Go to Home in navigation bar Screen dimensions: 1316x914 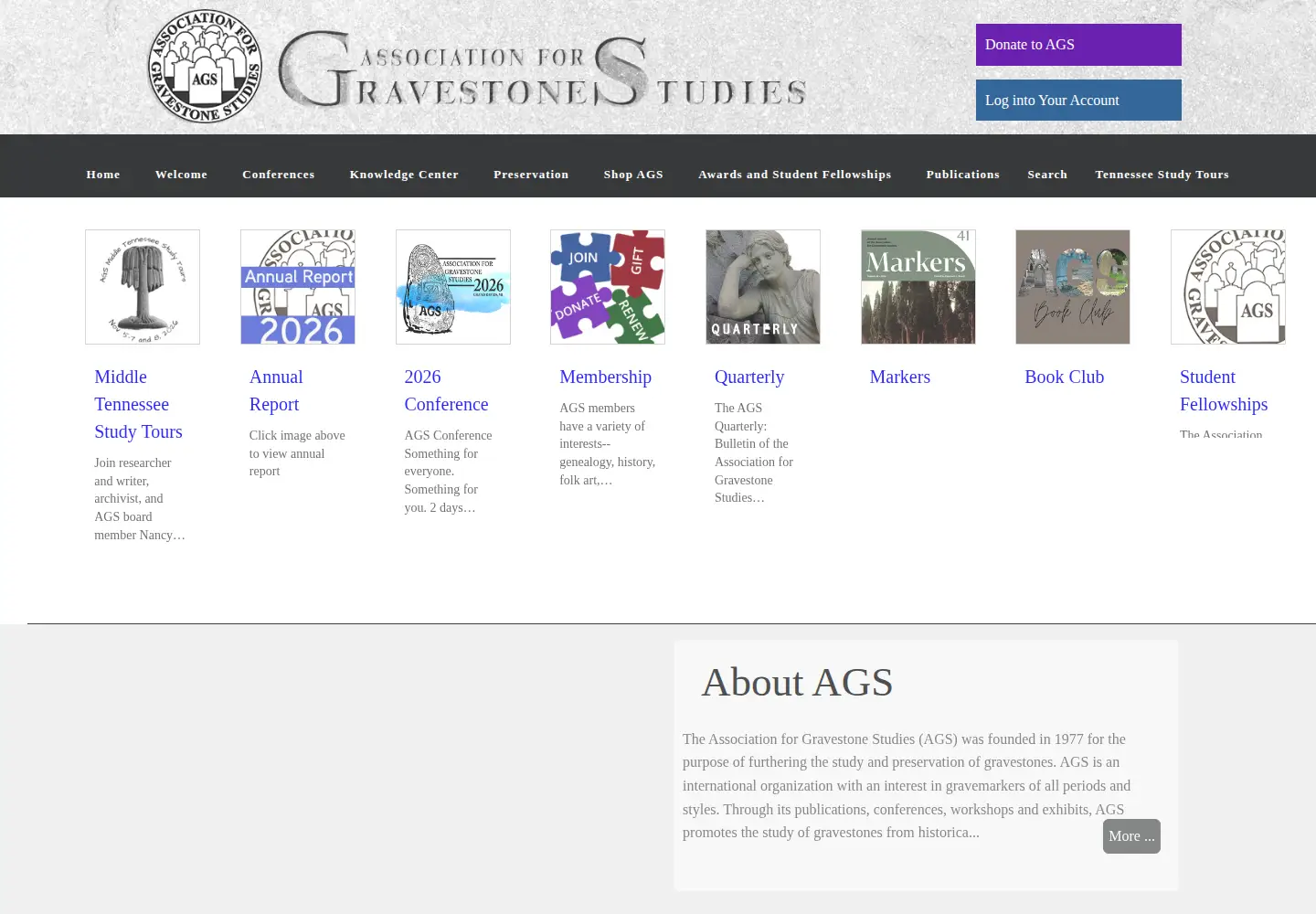click(103, 175)
